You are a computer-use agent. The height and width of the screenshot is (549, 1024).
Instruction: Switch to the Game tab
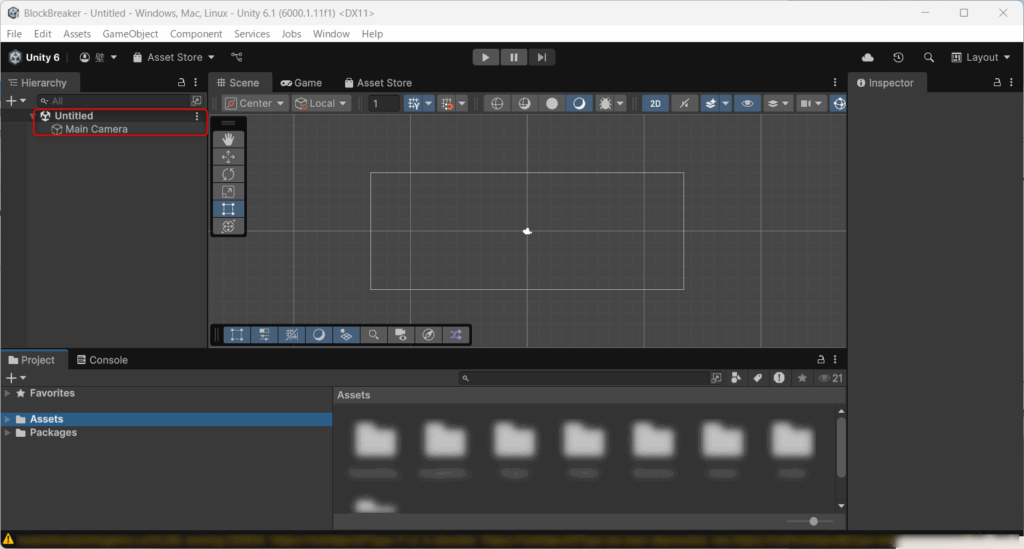(301, 83)
